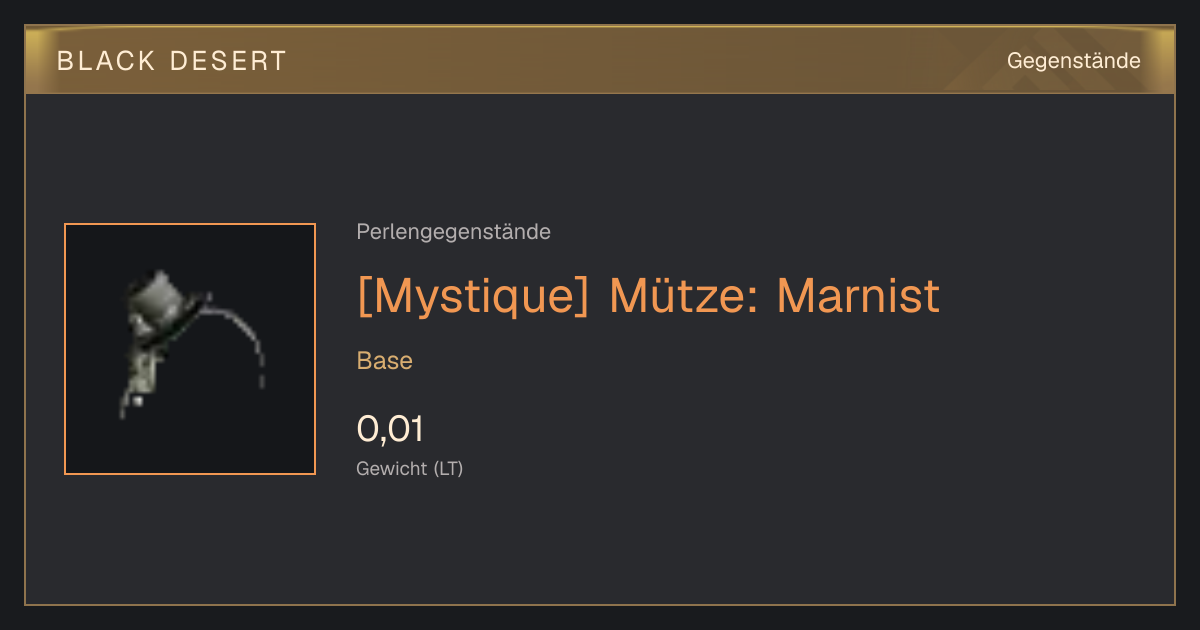
Task: Select the Perlengegenstände category label
Action: pos(453,232)
